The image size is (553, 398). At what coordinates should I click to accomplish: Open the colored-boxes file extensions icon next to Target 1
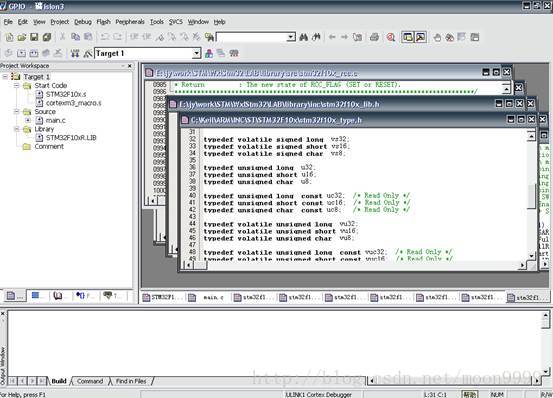point(209,53)
